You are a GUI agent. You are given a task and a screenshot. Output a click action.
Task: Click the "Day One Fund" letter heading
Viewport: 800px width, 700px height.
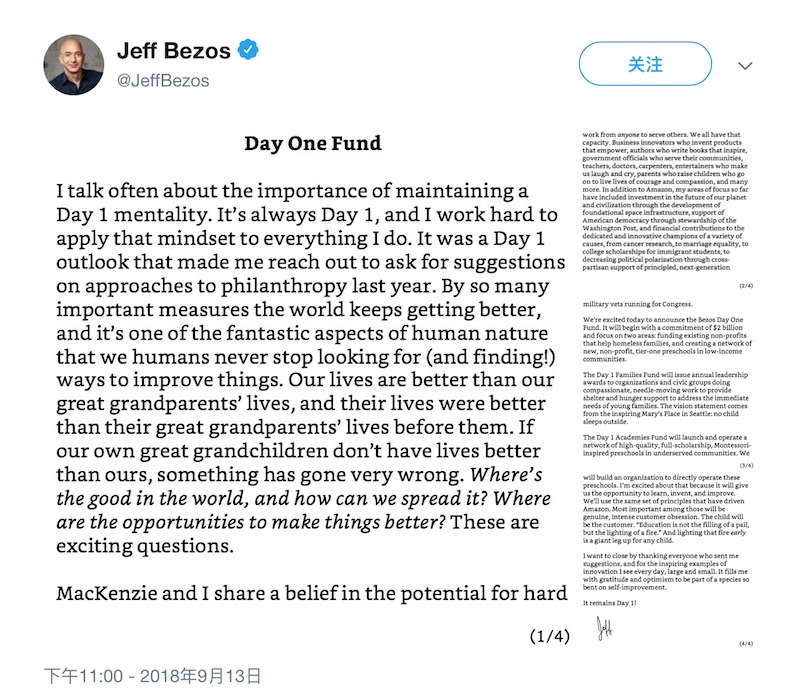pos(313,143)
